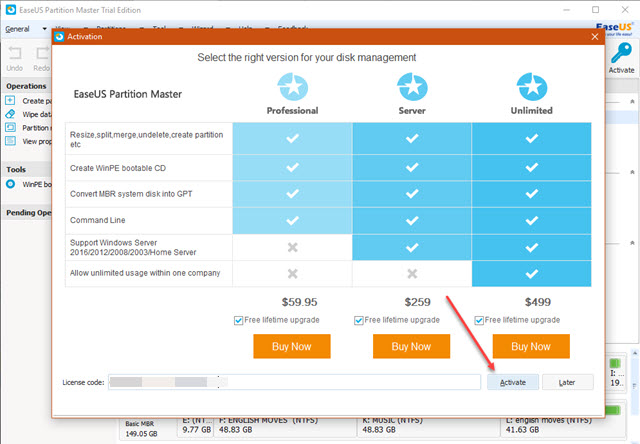The width and height of the screenshot is (640, 444).
Task: Click the EaseUS logo at top right
Action: coord(614,29)
